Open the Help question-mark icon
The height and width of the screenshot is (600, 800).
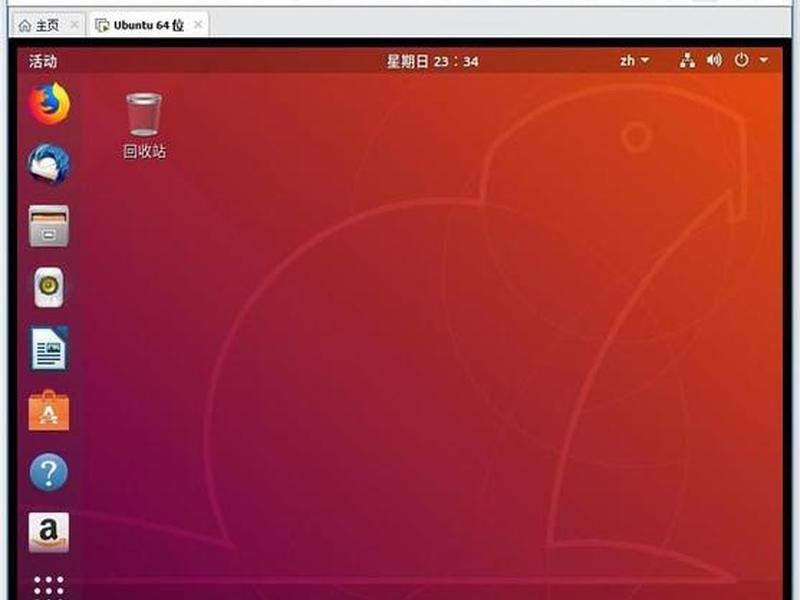(49, 472)
